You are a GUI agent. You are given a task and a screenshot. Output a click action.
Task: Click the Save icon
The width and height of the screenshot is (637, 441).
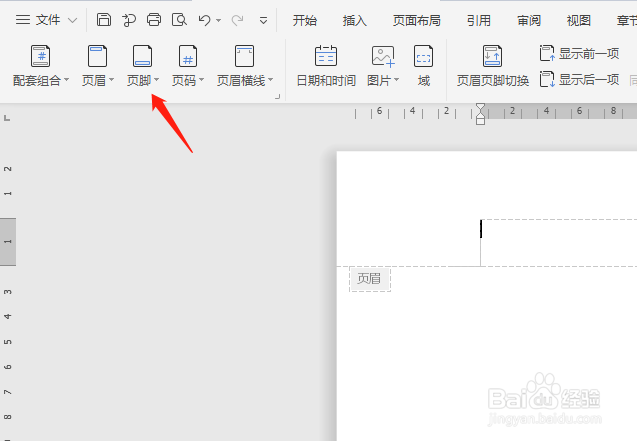[x=104, y=19]
